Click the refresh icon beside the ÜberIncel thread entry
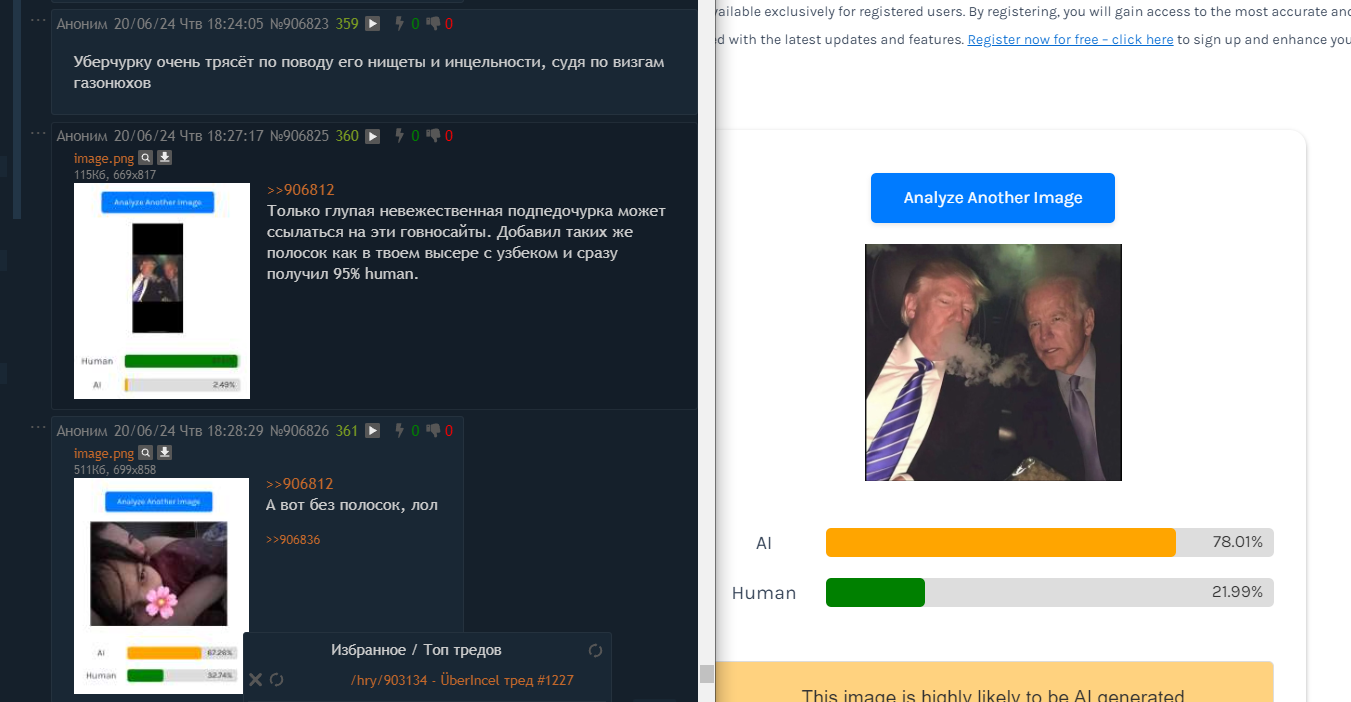This screenshot has height=702, width=1351. pos(277,680)
